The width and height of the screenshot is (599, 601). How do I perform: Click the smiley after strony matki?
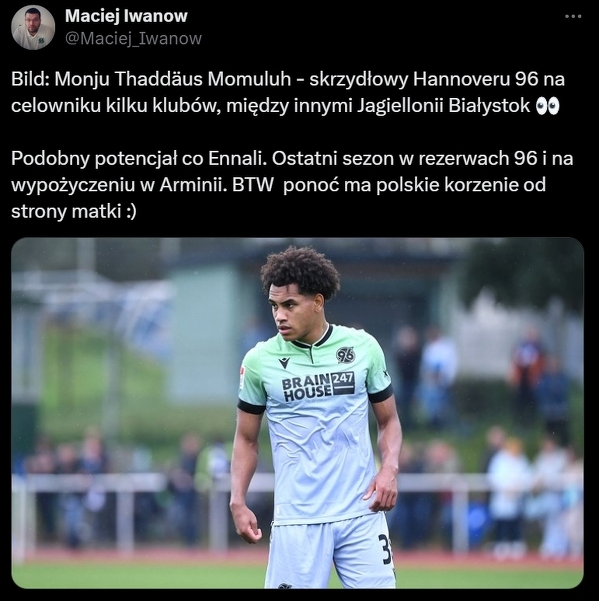tap(131, 212)
